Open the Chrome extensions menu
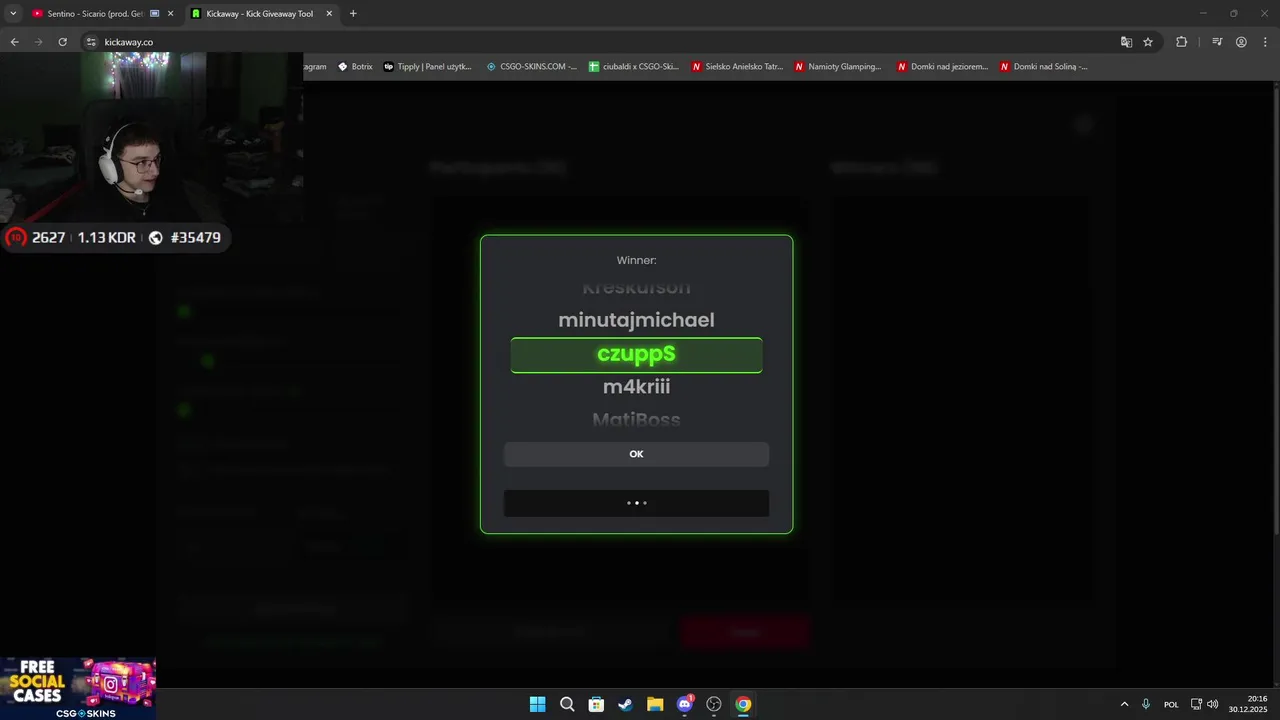 1181,42
